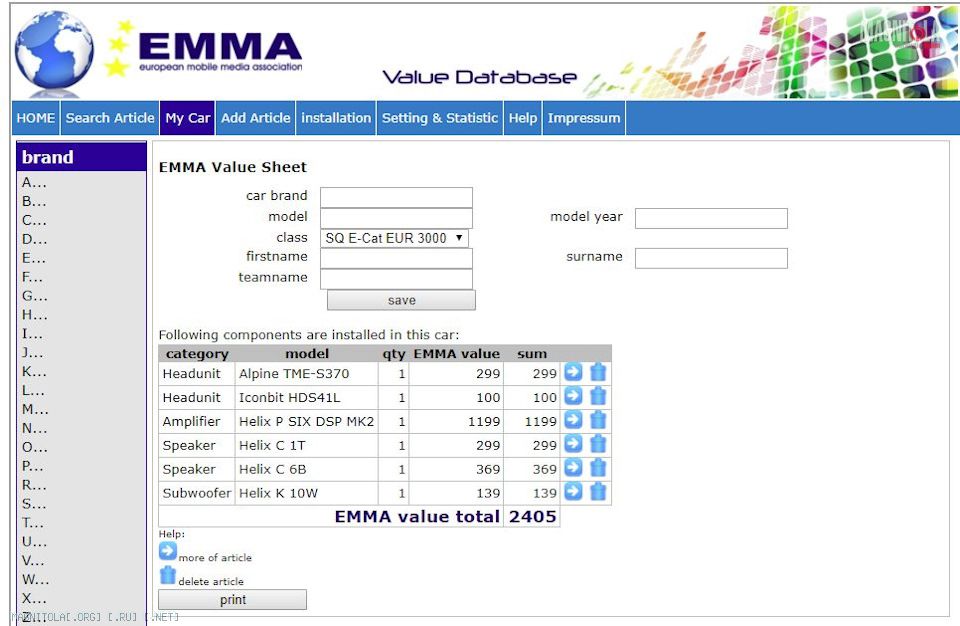
Task: Select brand letter V... in sidebar
Action: pos(34,560)
